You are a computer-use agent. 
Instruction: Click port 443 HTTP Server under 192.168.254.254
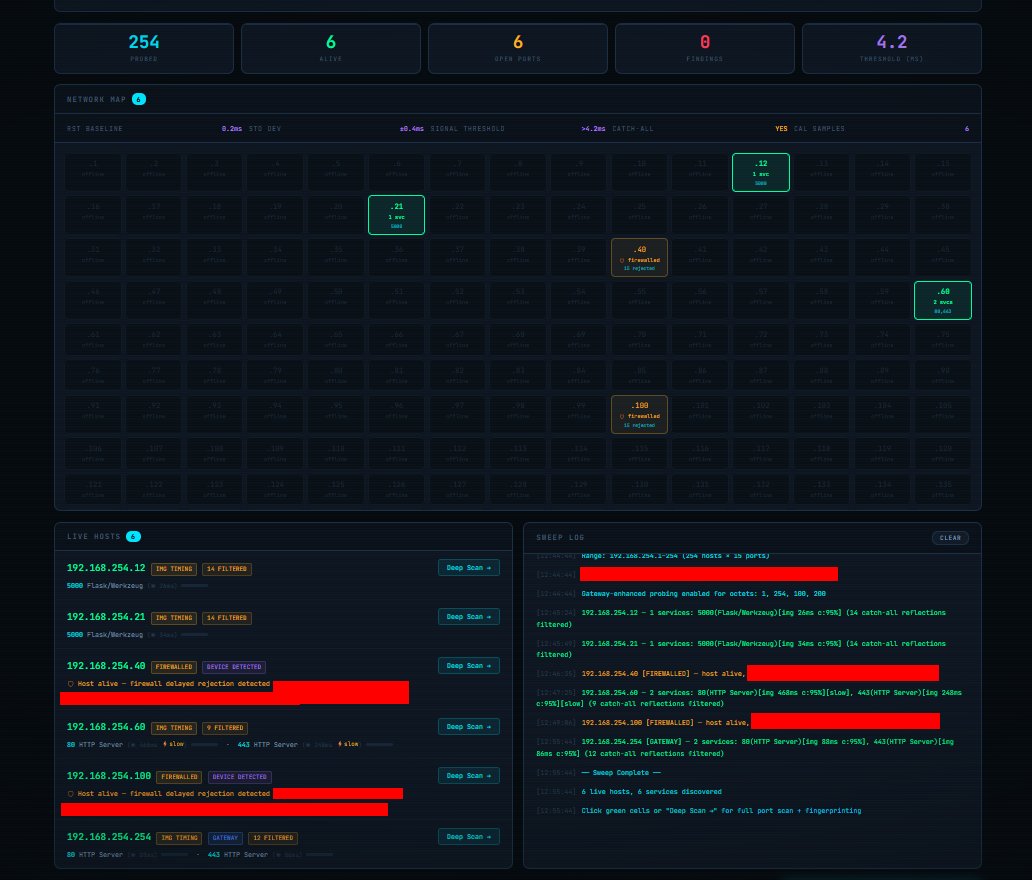238,855
